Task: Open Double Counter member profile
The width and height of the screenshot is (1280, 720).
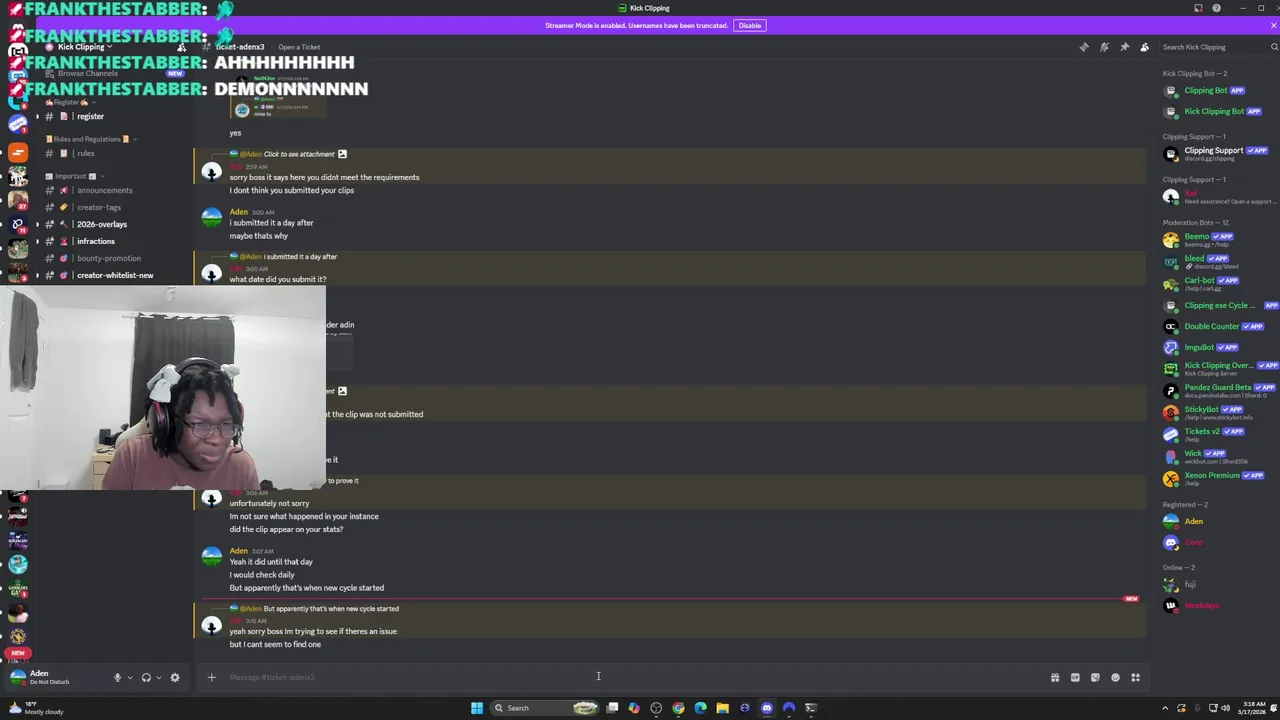Action: (1218, 326)
